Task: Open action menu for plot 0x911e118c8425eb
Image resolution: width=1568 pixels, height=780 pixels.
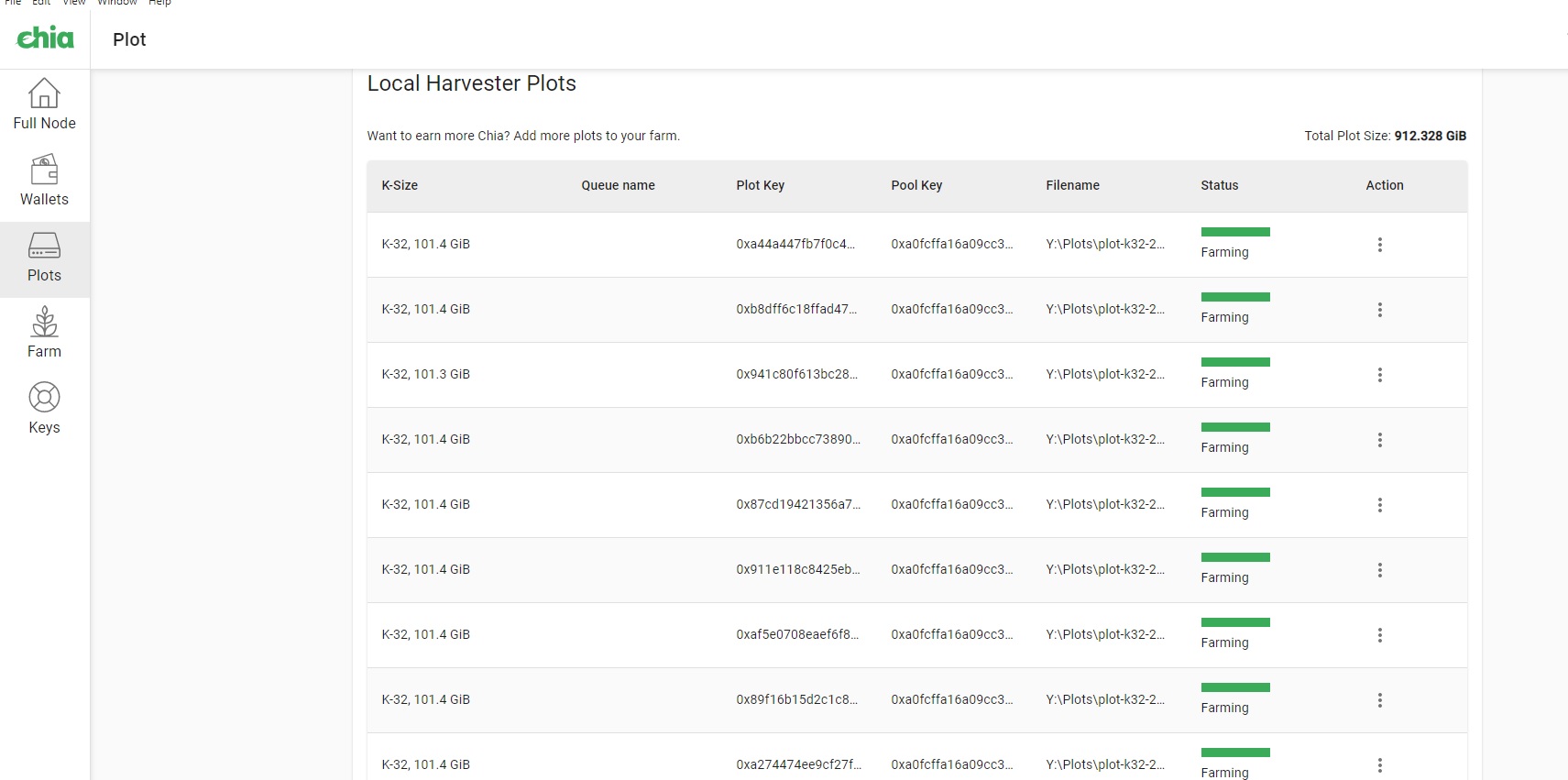Action: click(1379, 570)
